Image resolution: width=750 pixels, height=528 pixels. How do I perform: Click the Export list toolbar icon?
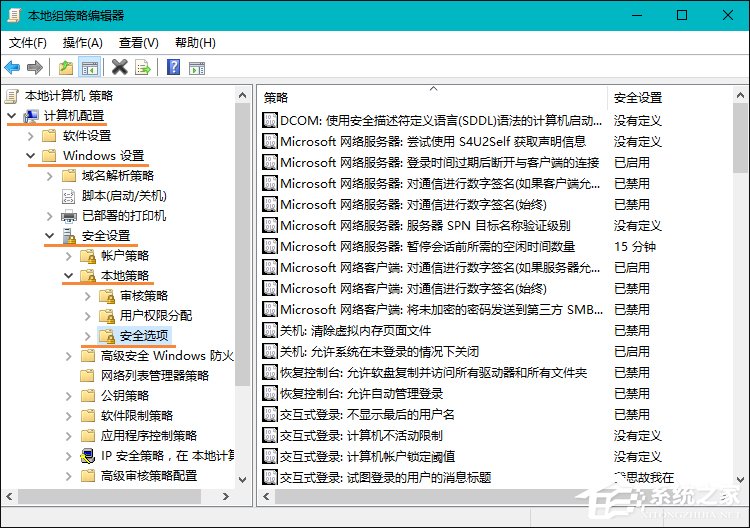point(143,68)
